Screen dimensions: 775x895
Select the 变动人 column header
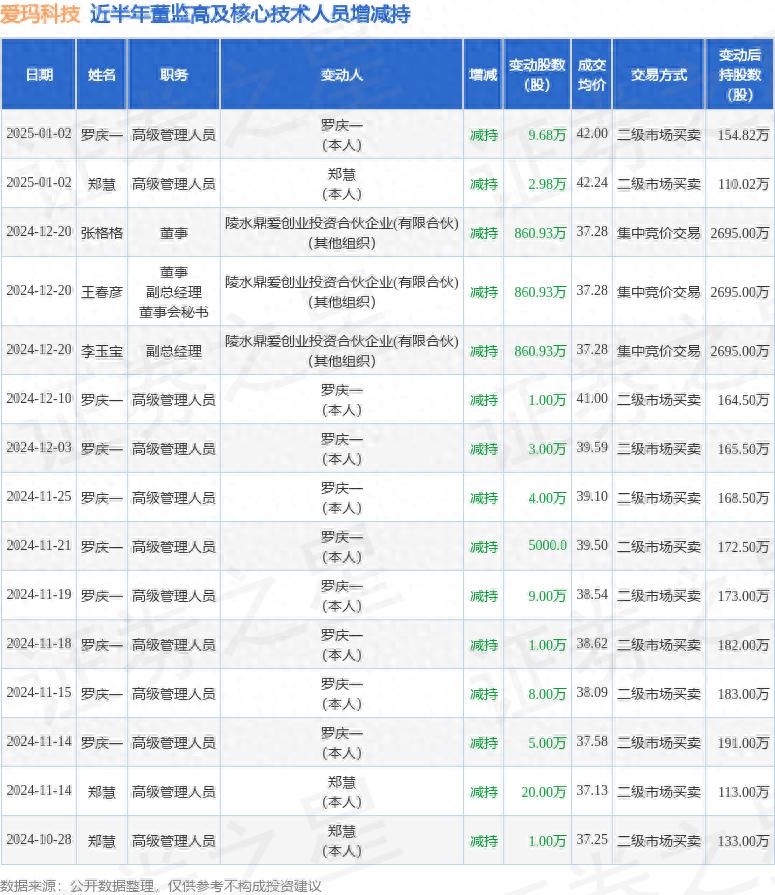tap(341, 75)
